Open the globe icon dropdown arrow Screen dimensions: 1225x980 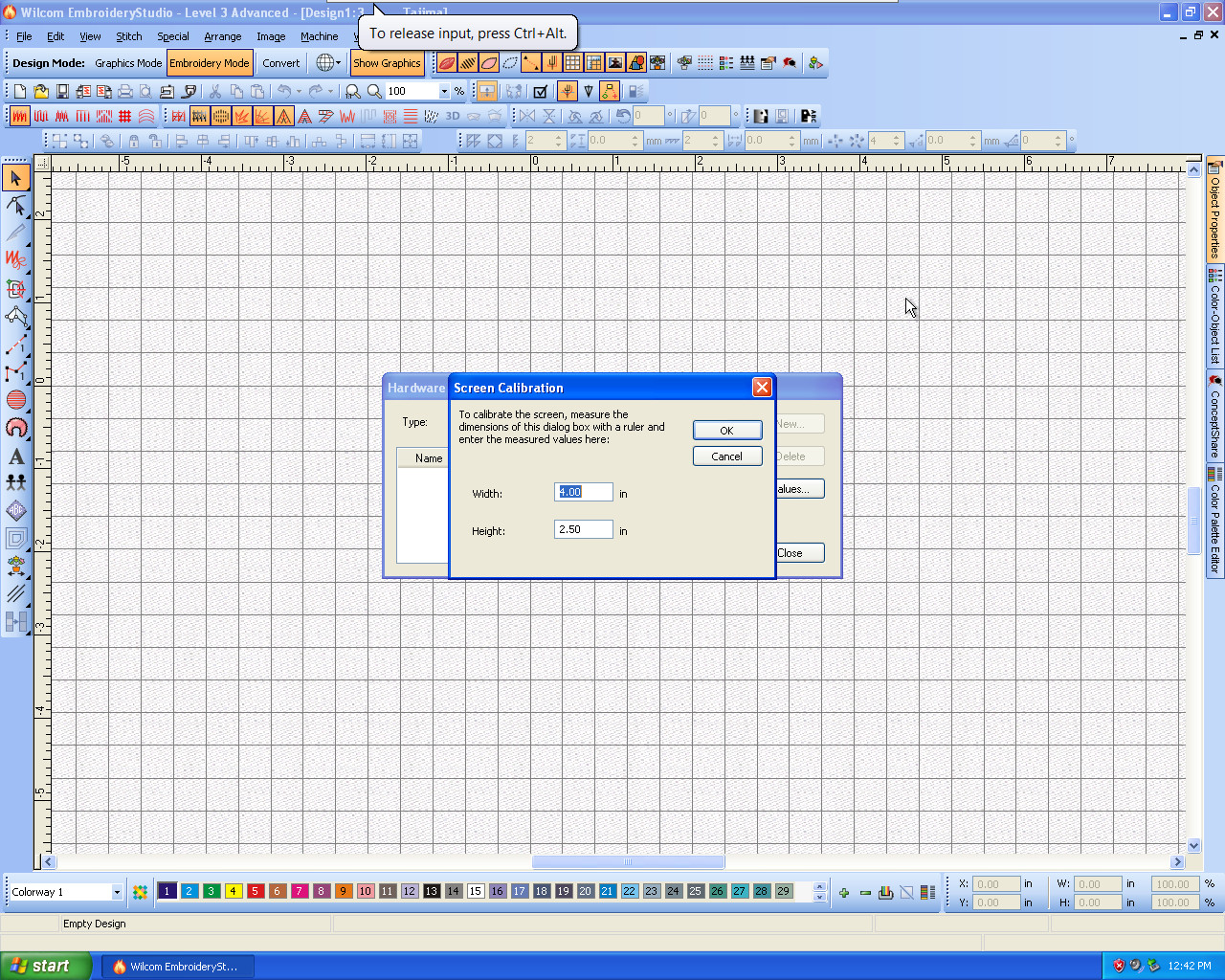[x=338, y=63]
